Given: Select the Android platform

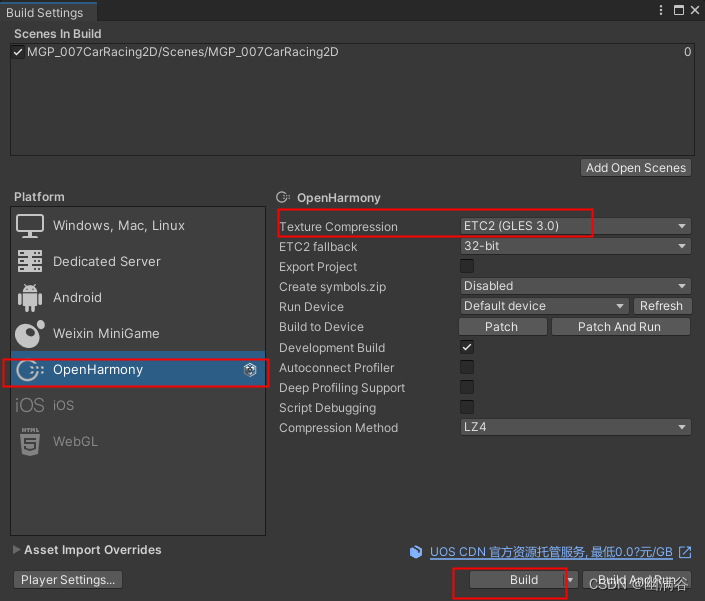Looking at the screenshot, I should (x=138, y=298).
